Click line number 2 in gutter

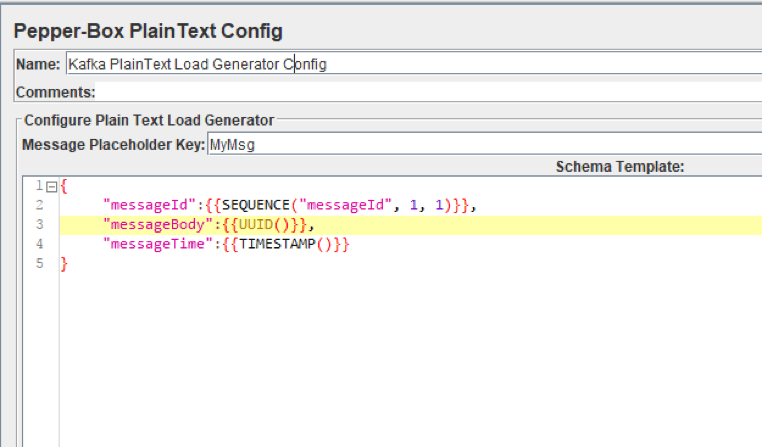click(x=39, y=205)
